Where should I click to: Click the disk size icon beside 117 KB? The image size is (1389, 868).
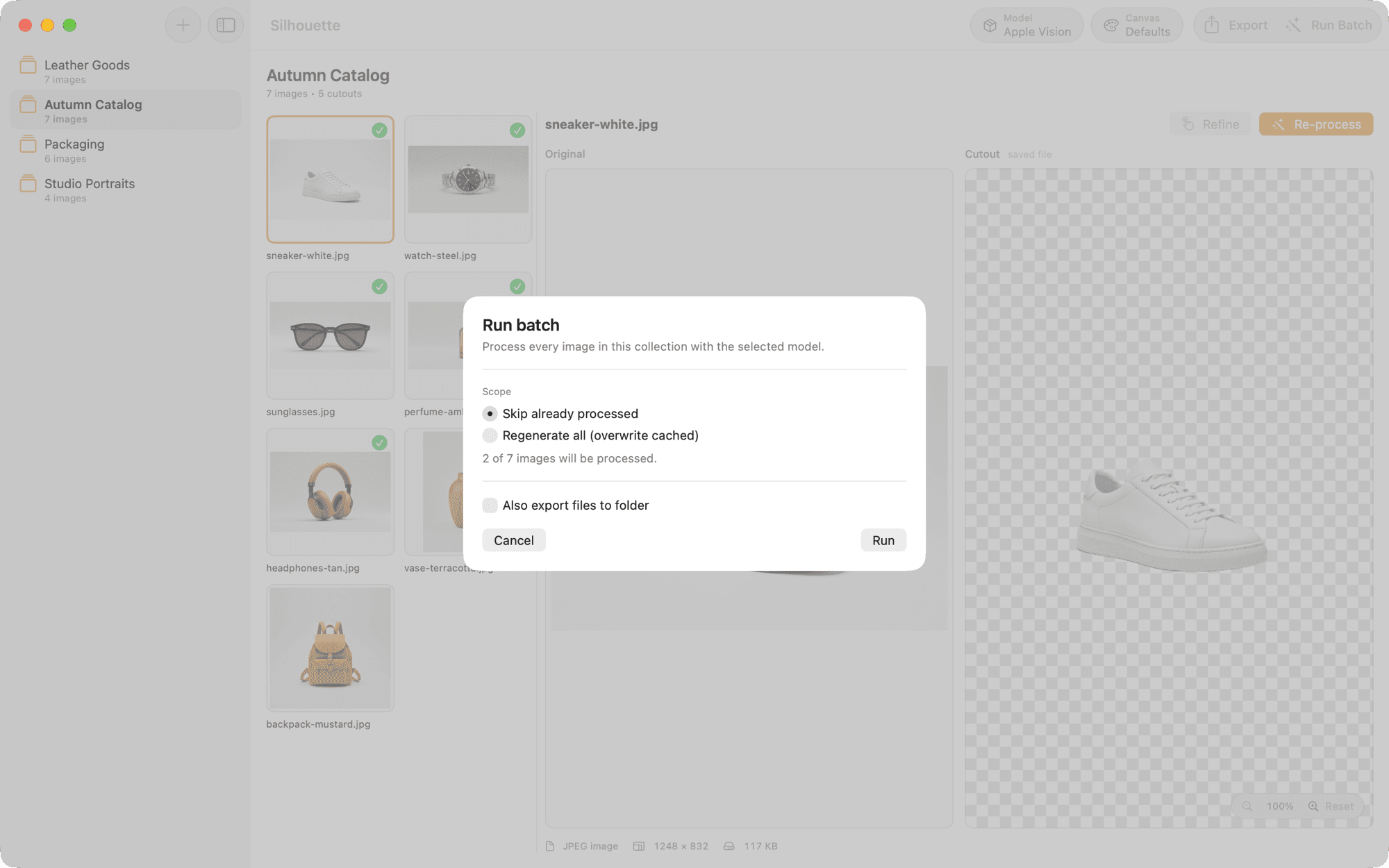(x=729, y=846)
